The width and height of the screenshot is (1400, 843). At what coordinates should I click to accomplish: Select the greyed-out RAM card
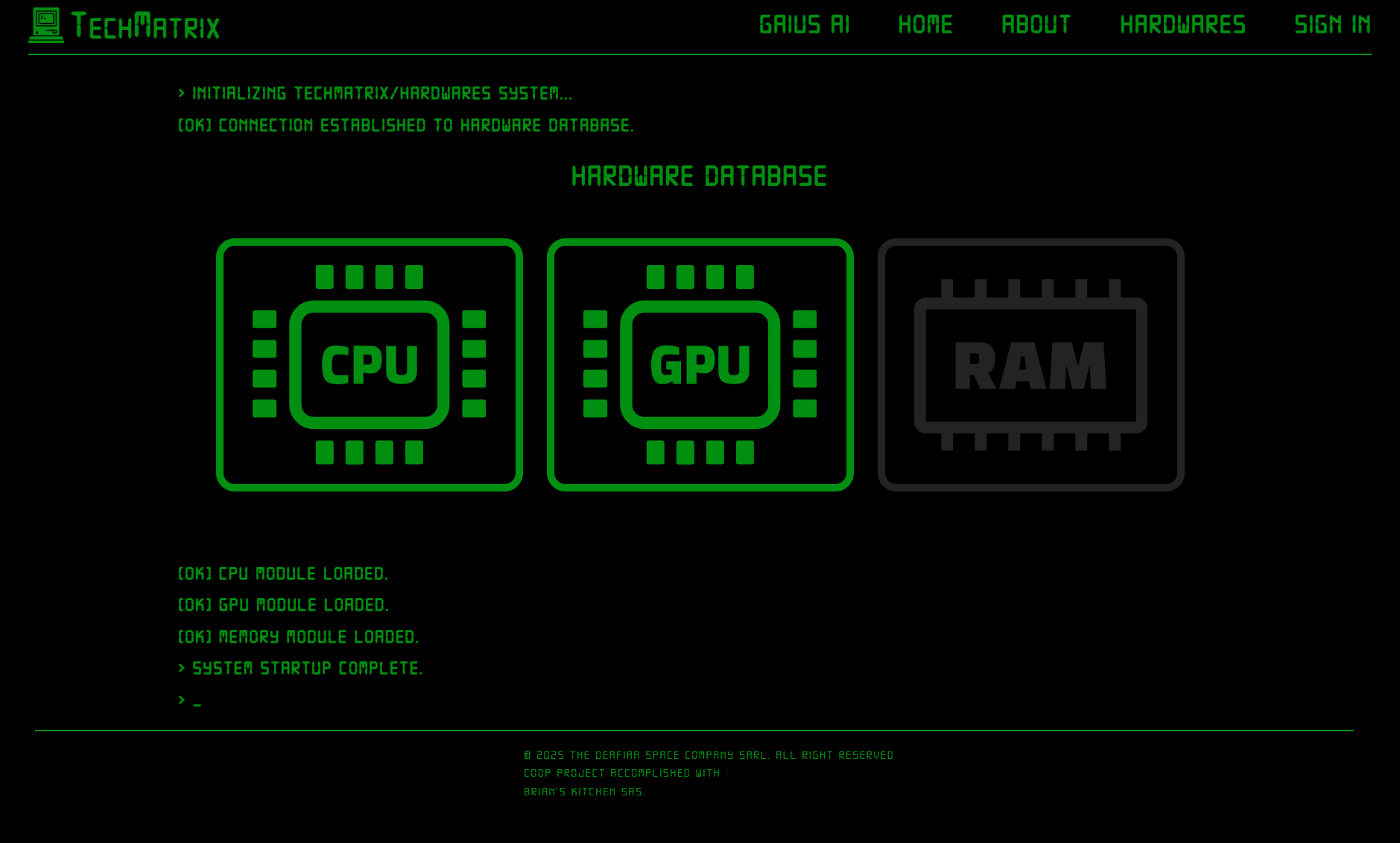tap(1031, 365)
